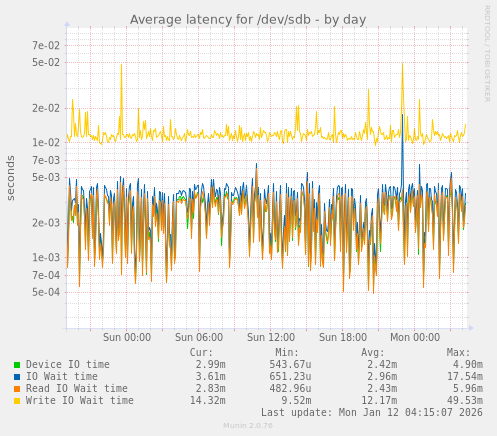Click the 'Munin 2.0.76' footer text
This screenshot has width=497, height=436.
point(248,426)
